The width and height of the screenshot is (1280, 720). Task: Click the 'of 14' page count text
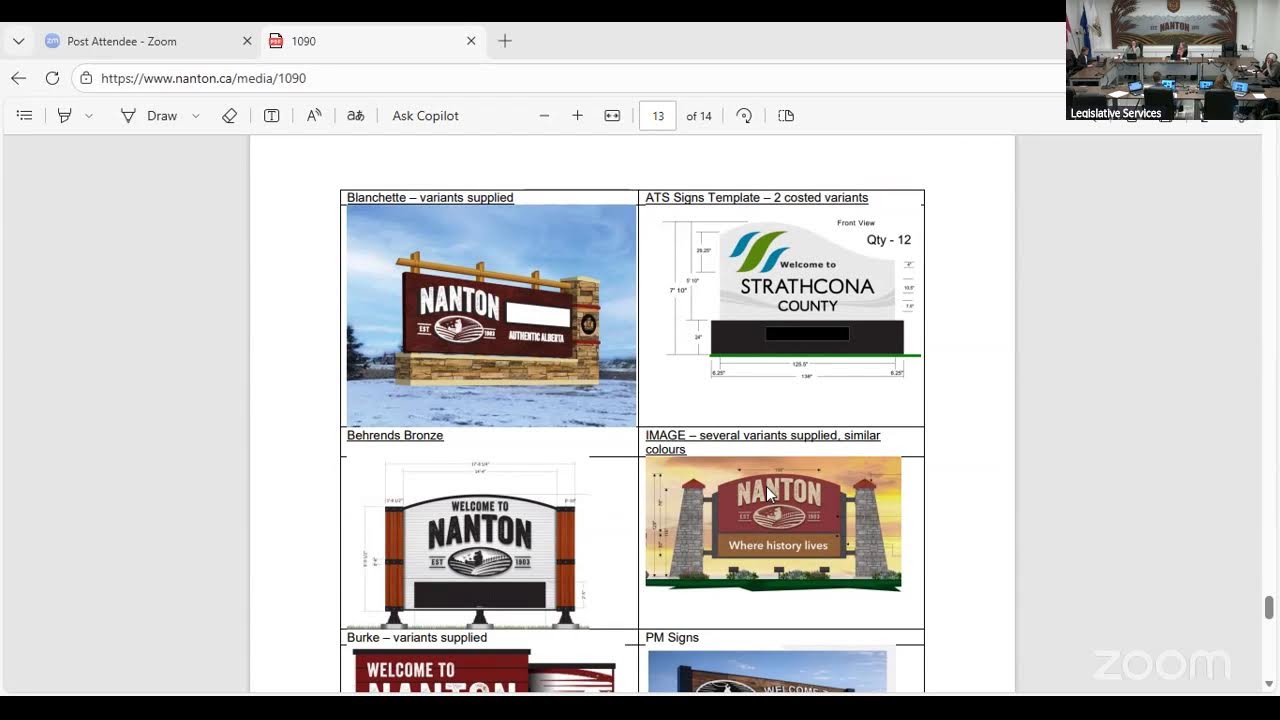click(x=699, y=116)
